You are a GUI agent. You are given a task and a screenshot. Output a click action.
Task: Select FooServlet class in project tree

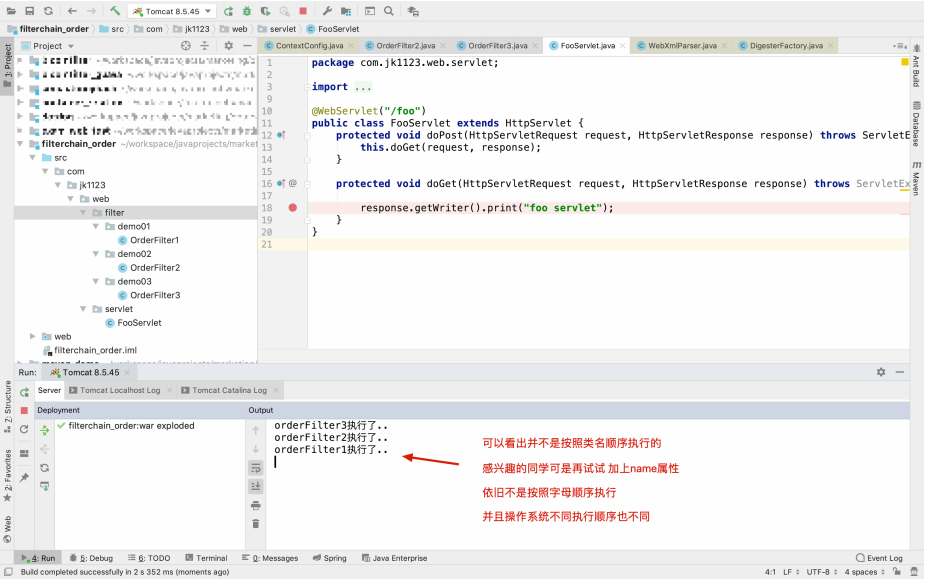[133, 323]
